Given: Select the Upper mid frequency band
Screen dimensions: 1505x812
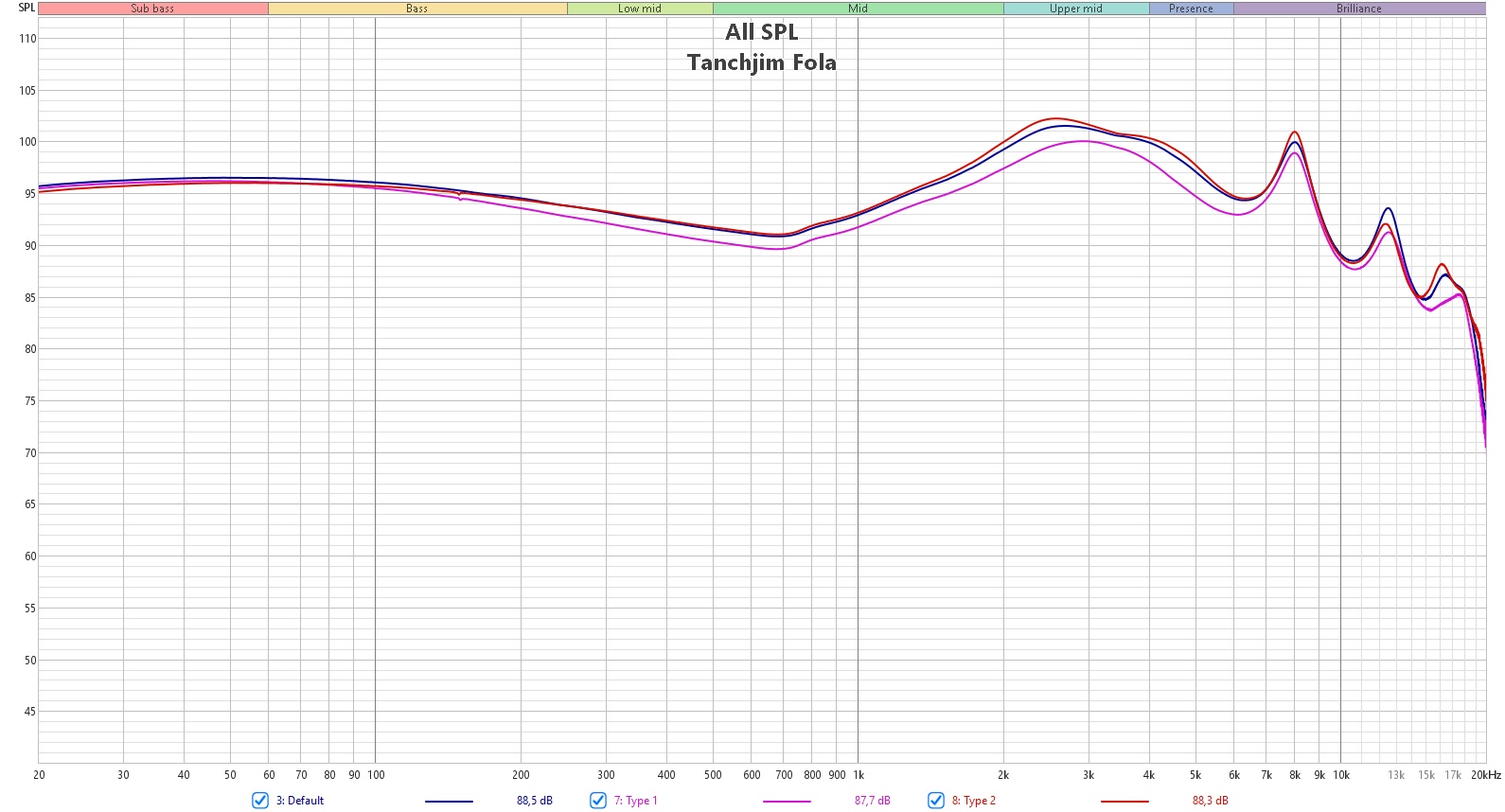Looking at the screenshot, I should 1076,9.
